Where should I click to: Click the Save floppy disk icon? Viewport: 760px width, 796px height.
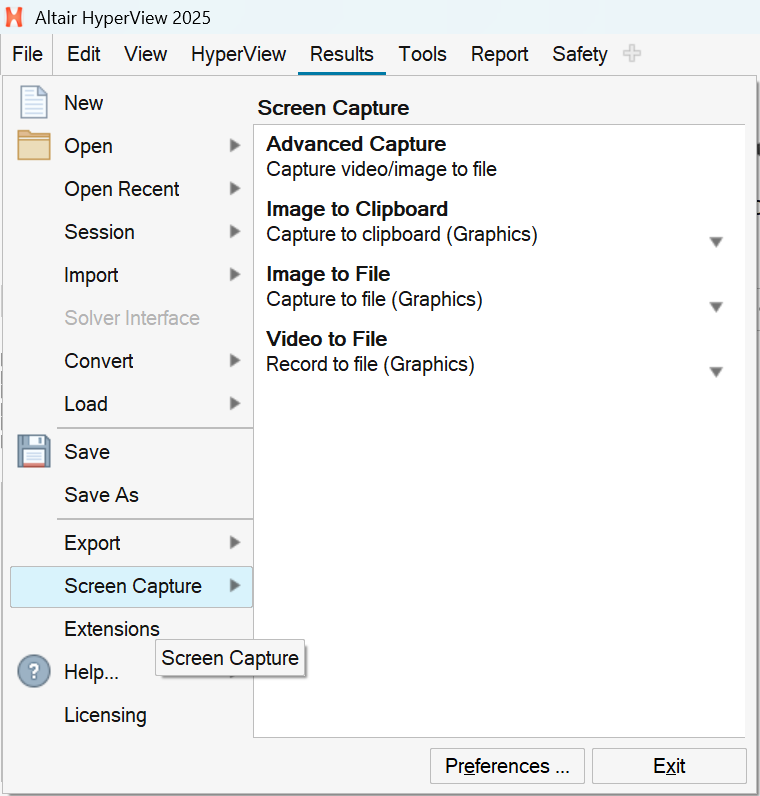coord(34,452)
